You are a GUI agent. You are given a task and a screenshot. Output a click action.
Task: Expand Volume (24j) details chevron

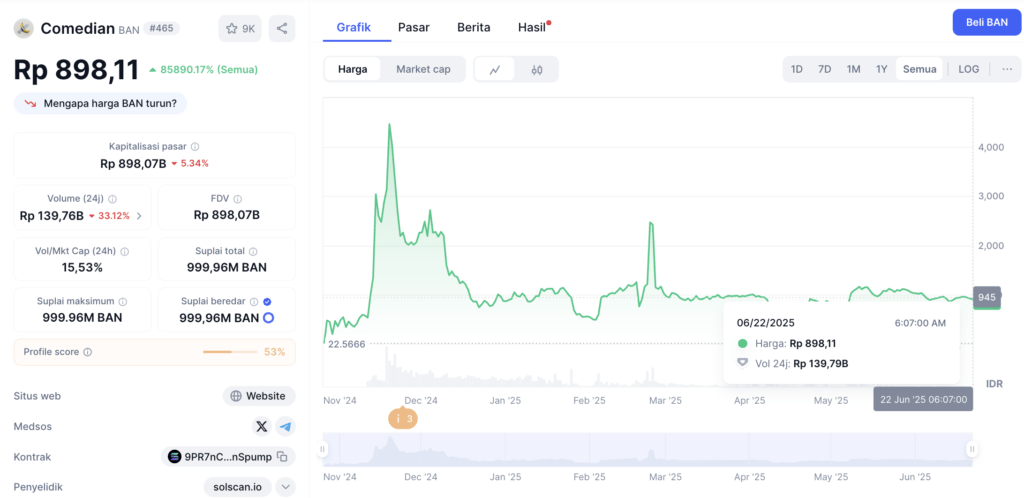point(138,216)
